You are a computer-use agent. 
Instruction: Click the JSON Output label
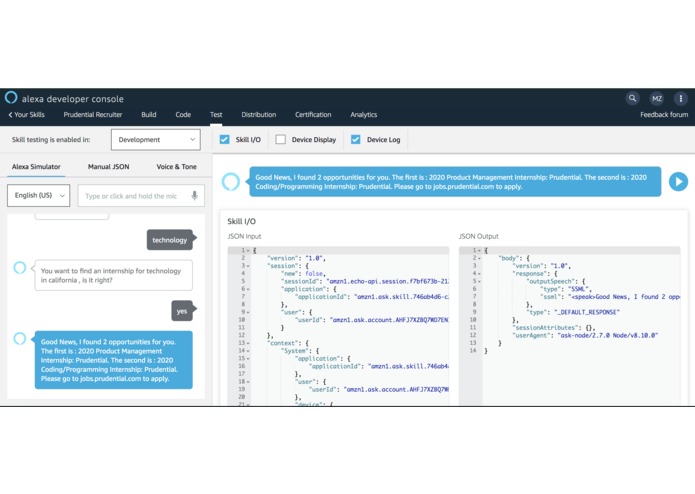[x=479, y=237]
